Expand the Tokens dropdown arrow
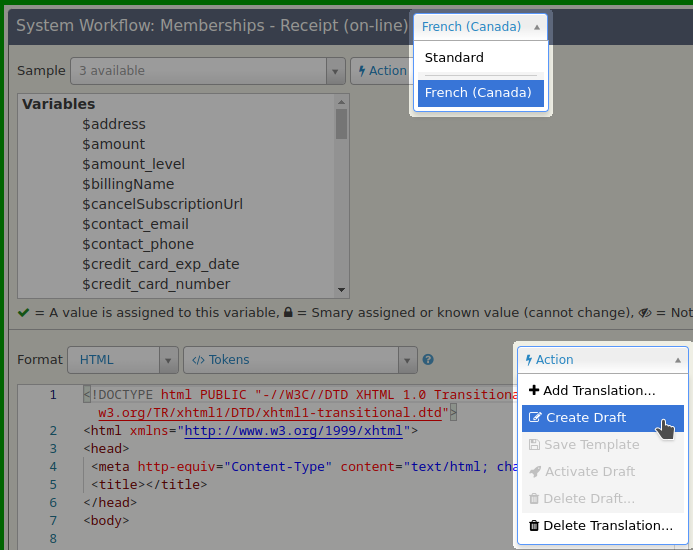This screenshot has height=550, width=693. (407, 360)
